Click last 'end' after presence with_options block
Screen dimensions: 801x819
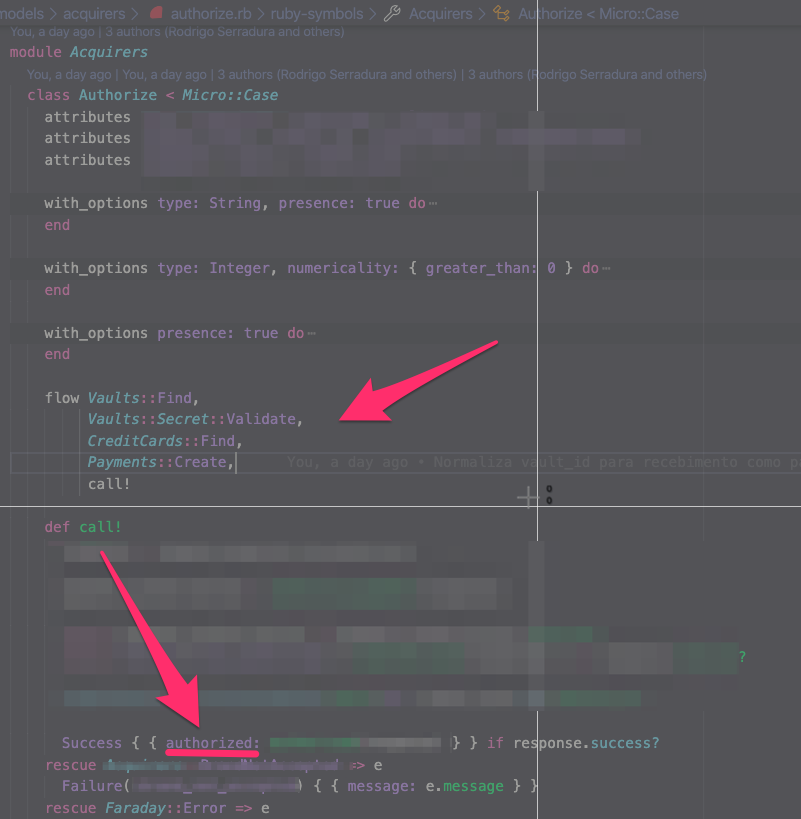(57, 354)
